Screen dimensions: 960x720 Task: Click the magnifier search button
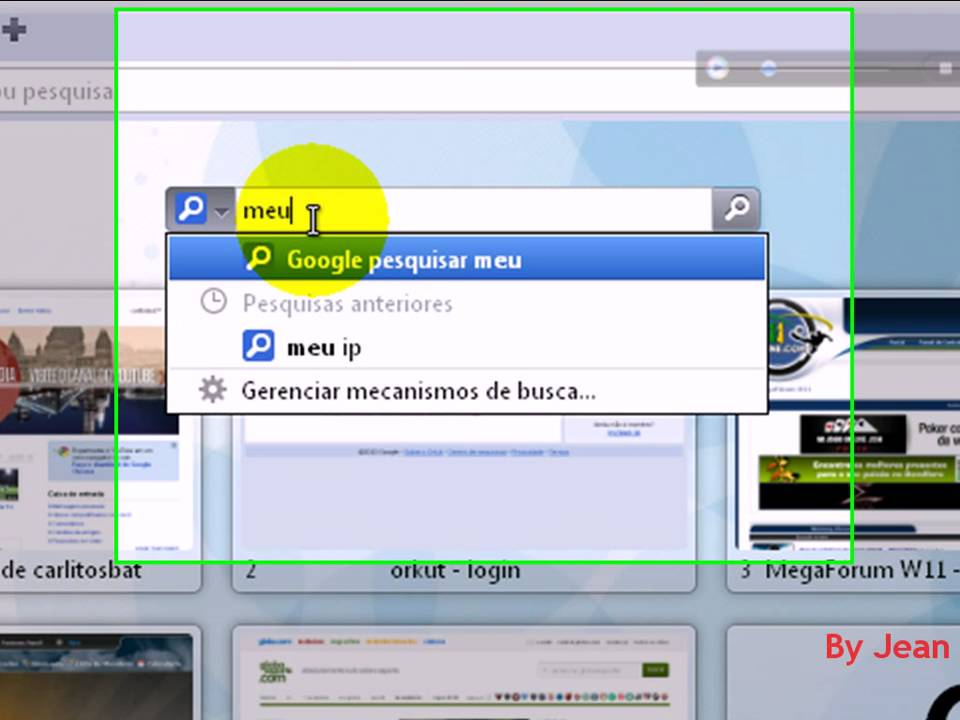[x=737, y=209]
